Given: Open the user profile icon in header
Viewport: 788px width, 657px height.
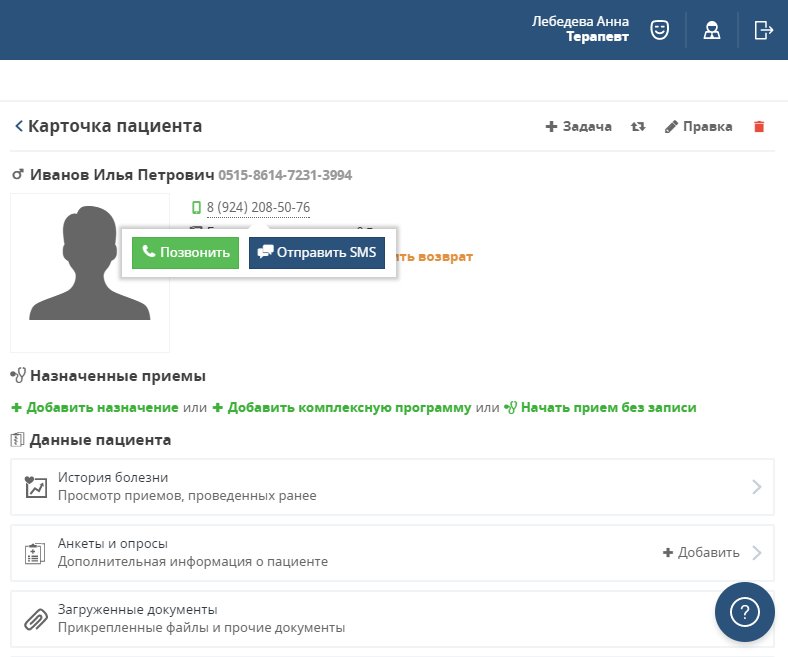Looking at the screenshot, I should 712,30.
